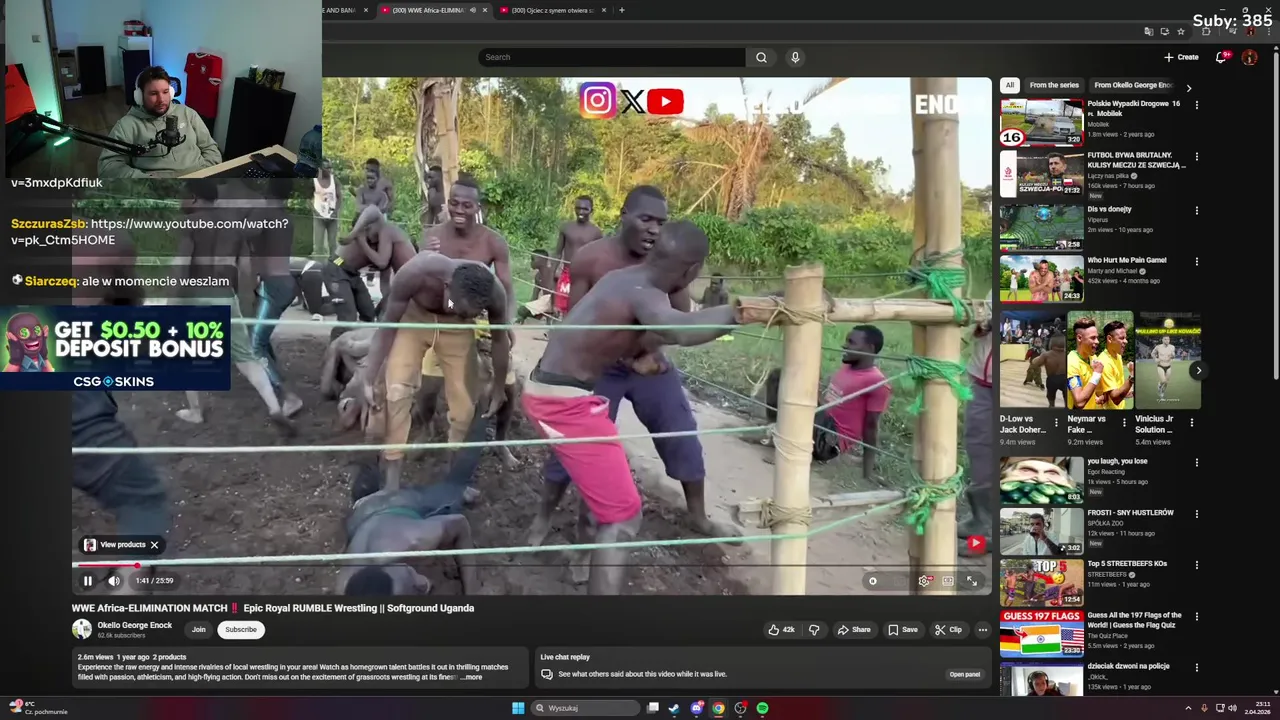Screen dimensions: 1280x720
Task: Open Okello George Enock channel link
Action: (x=135, y=625)
